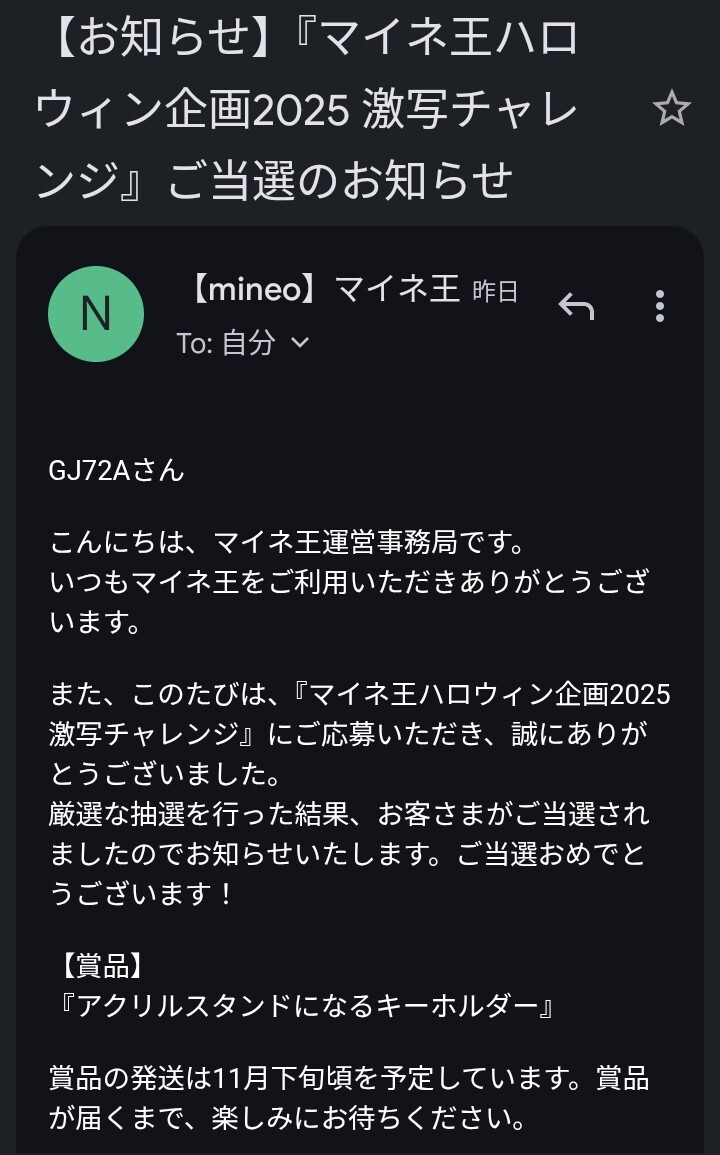Tap sender name 【mineo】マイネ王
Screen dimensions: 720x1155
click(x=324, y=290)
